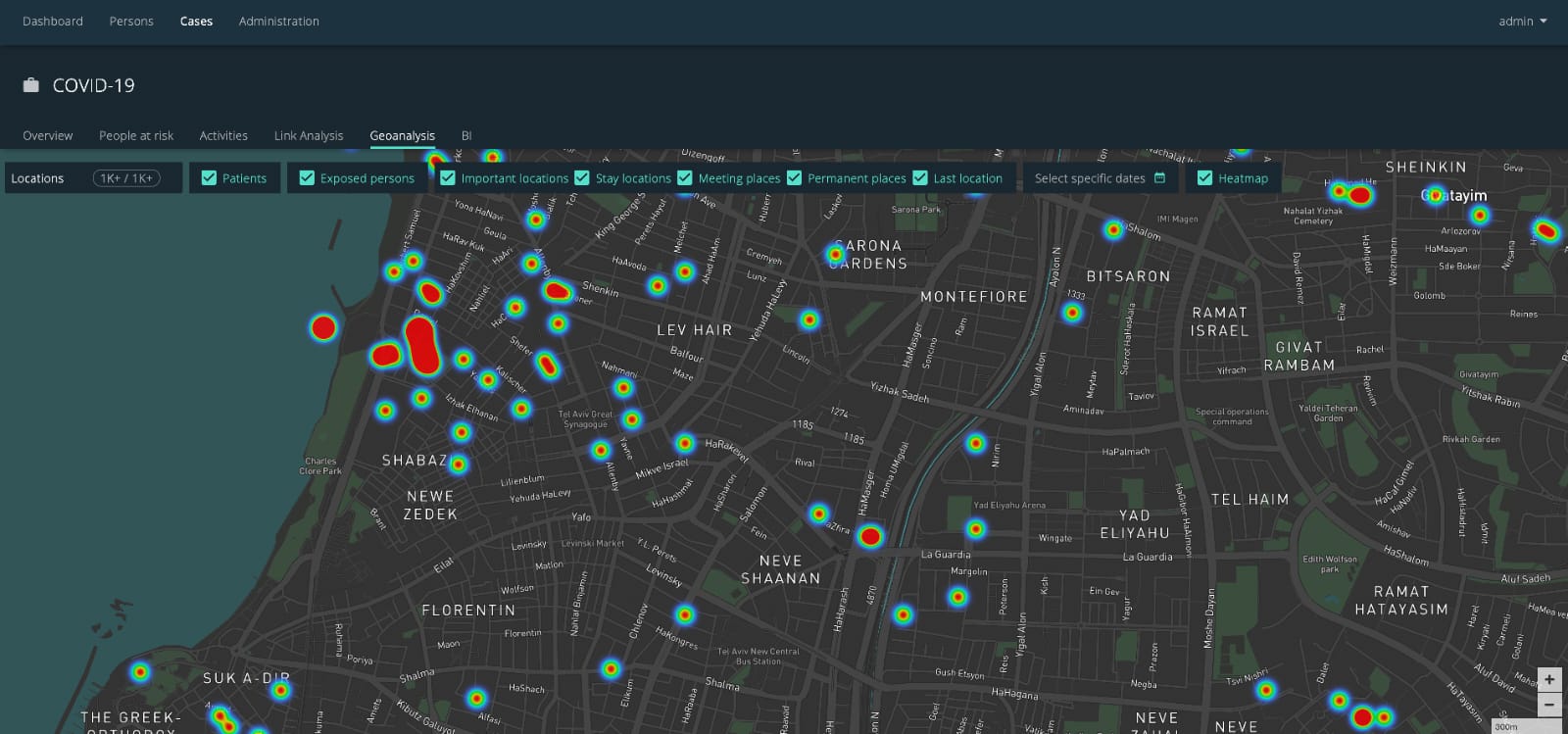Click the Tel Aviv Great Synagogue label
The image size is (1568, 734).
point(586,419)
